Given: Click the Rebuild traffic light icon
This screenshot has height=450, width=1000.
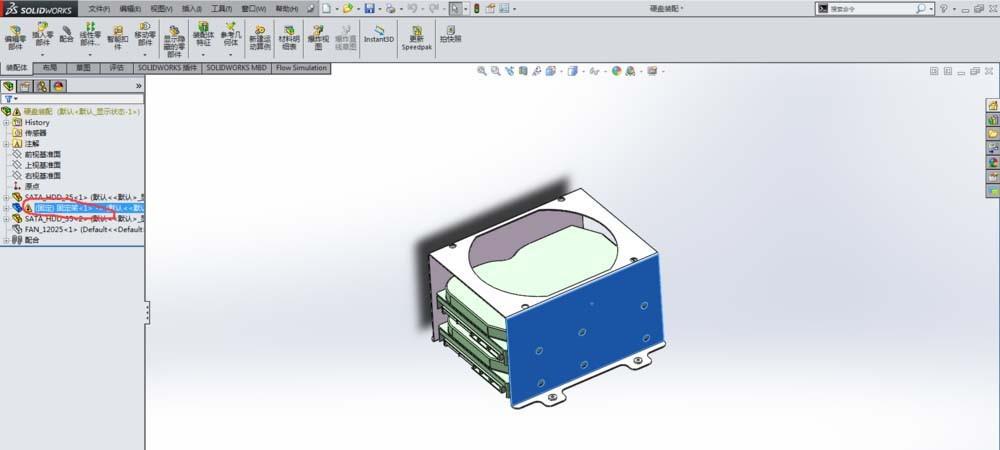Looking at the screenshot, I should (476, 9).
